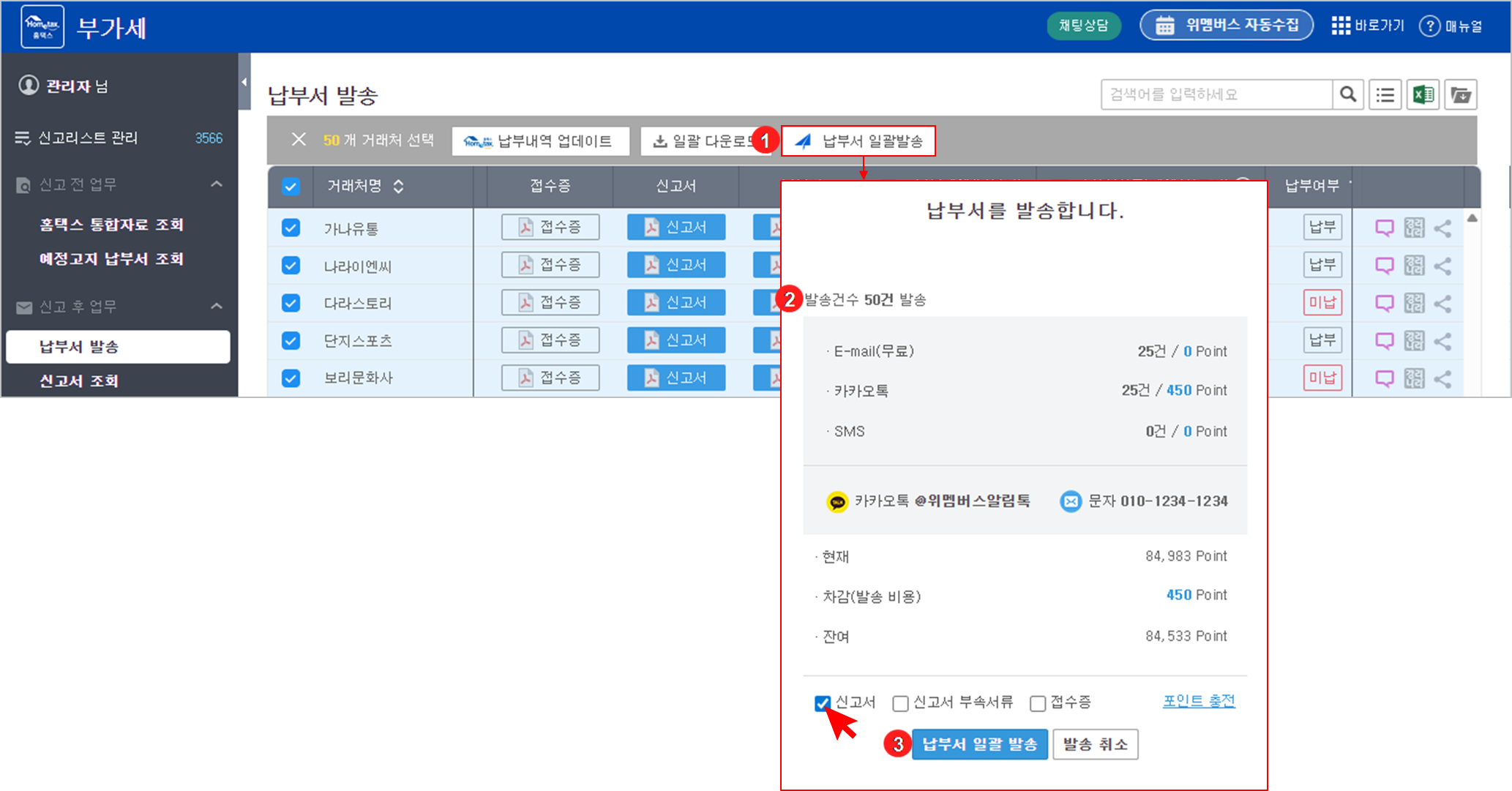Screen dimensions: 1512x791
Task: Export via the Excel icon
Action: [1423, 94]
